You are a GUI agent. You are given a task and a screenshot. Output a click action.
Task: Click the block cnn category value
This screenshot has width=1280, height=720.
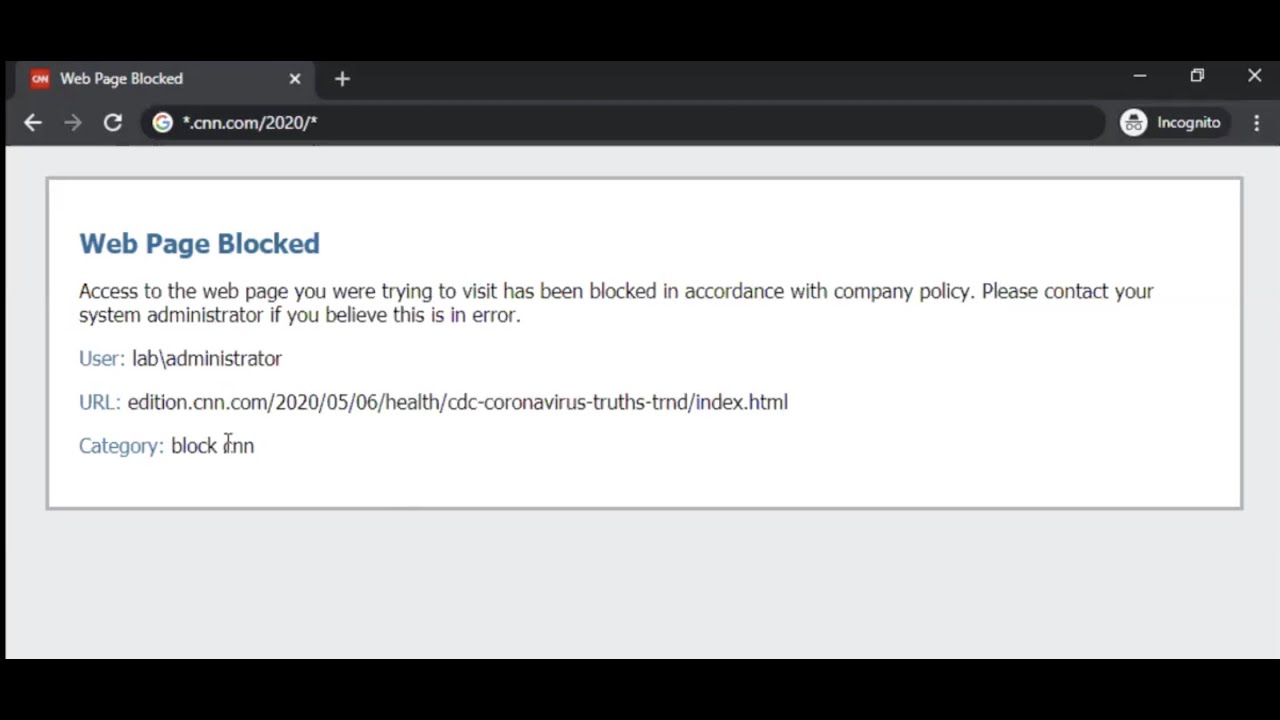tap(212, 446)
